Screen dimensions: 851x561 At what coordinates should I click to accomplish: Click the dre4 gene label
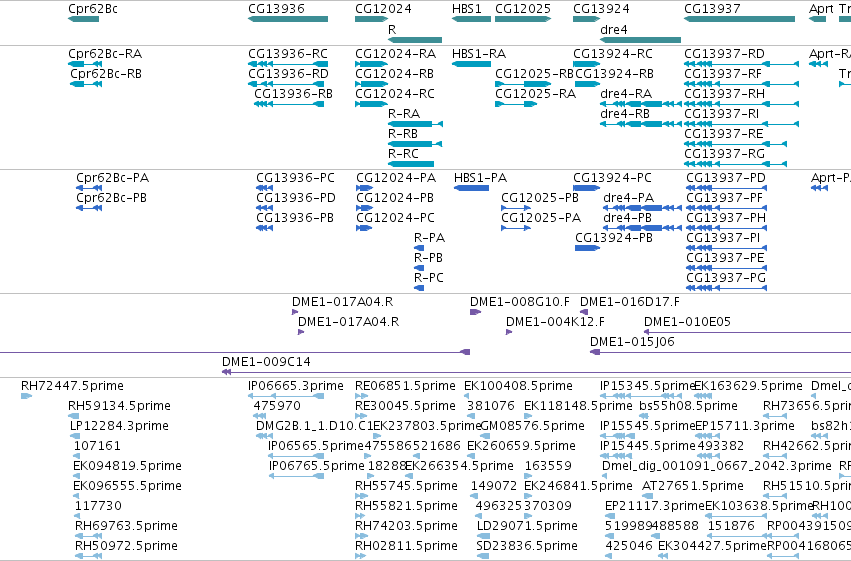(x=614, y=29)
